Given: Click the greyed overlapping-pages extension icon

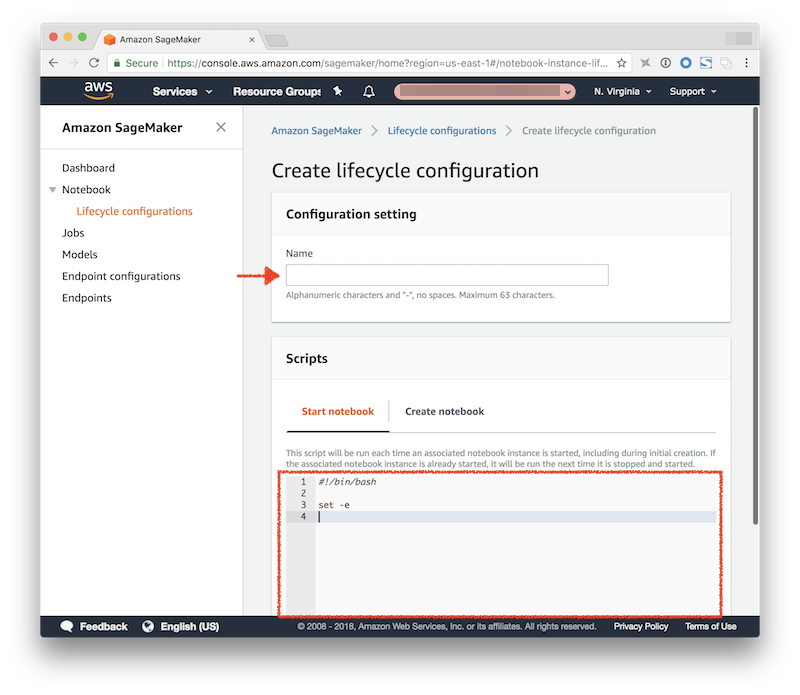Looking at the screenshot, I should tap(726, 63).
